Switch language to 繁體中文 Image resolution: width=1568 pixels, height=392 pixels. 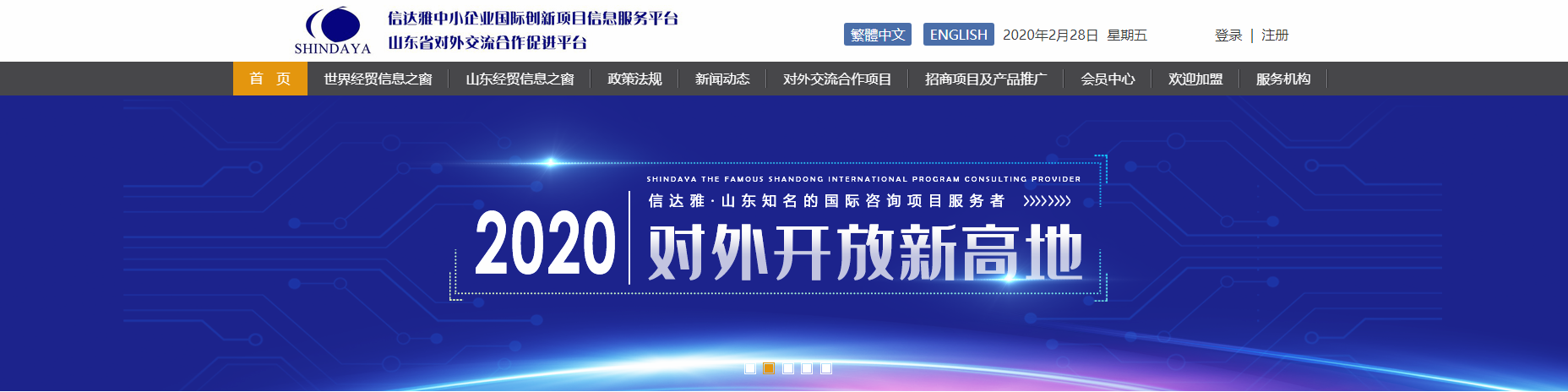point(877,35)
